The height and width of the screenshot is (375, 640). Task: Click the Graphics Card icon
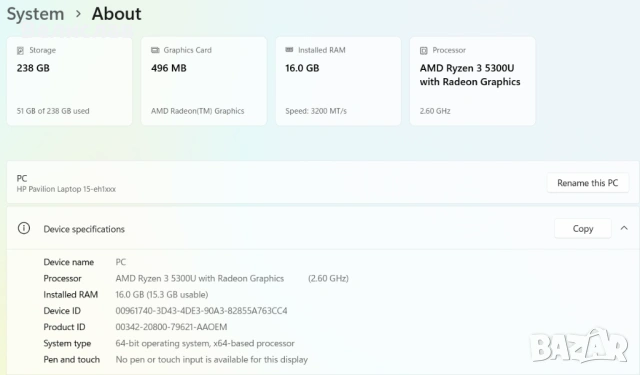coord(155,50)
